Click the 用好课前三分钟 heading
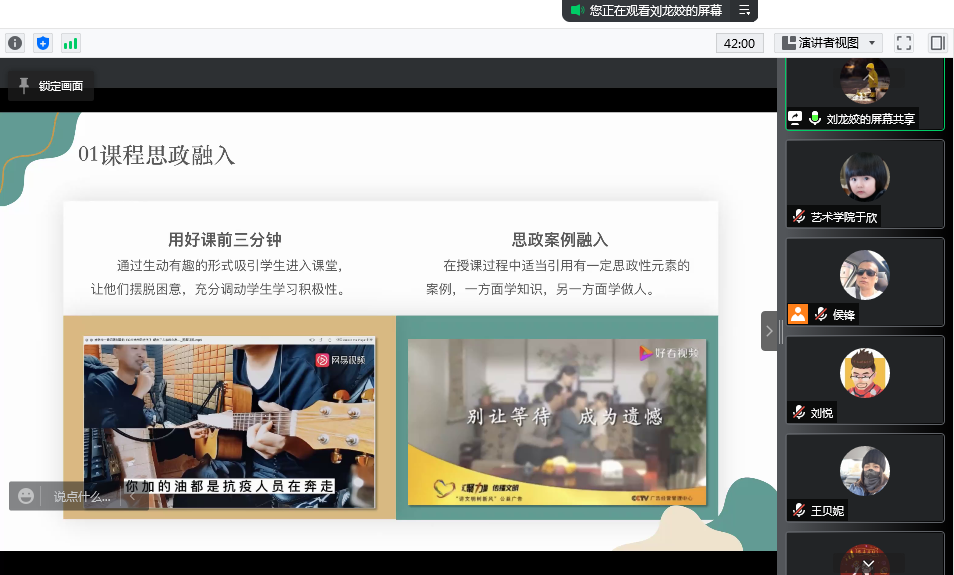The width and height of the screenshot is (954, 575). pos(225,240)
